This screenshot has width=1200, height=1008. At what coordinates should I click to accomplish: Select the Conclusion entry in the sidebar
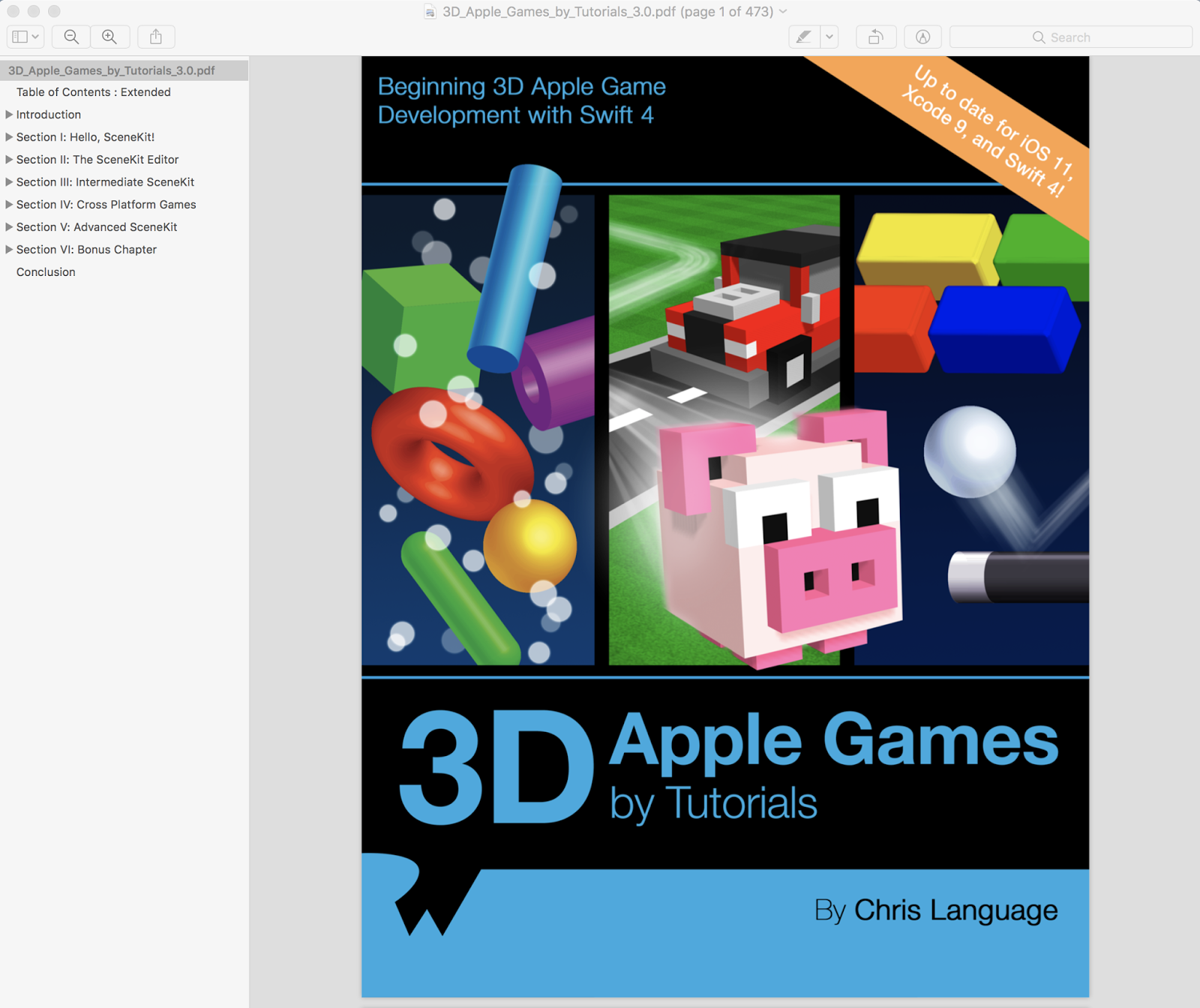46,271
